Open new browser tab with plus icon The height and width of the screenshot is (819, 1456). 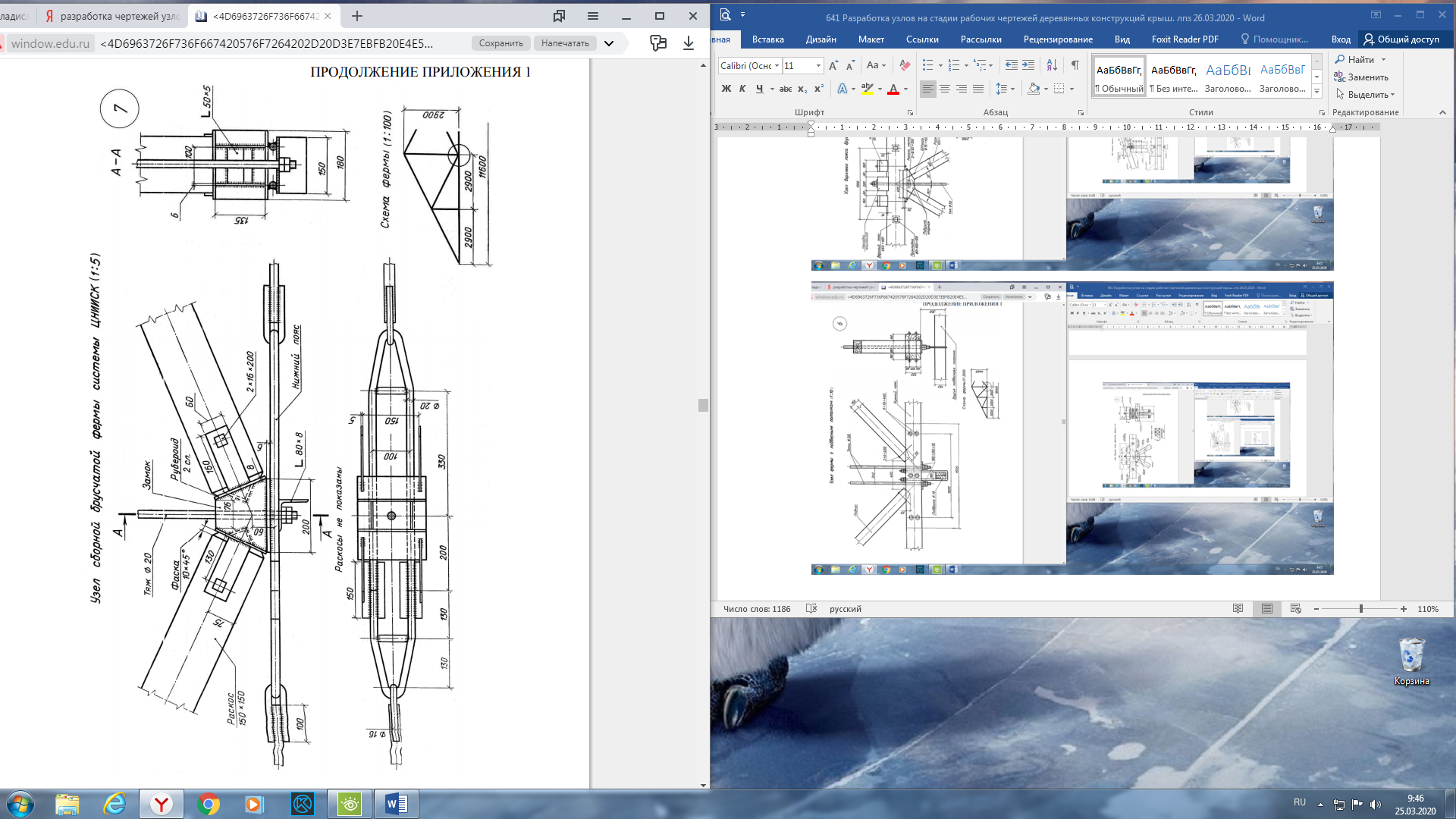point(357,16)
